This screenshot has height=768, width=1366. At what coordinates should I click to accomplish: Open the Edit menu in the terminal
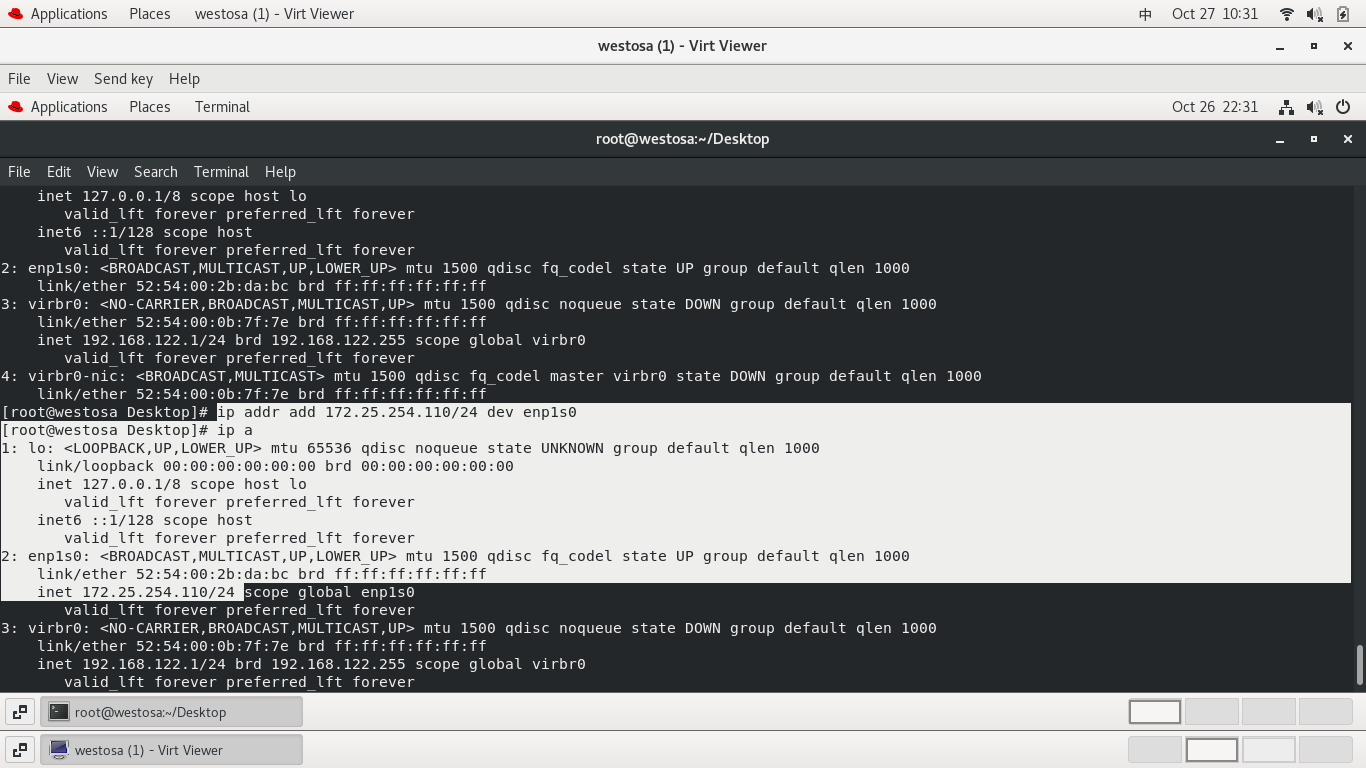[58, 171]
